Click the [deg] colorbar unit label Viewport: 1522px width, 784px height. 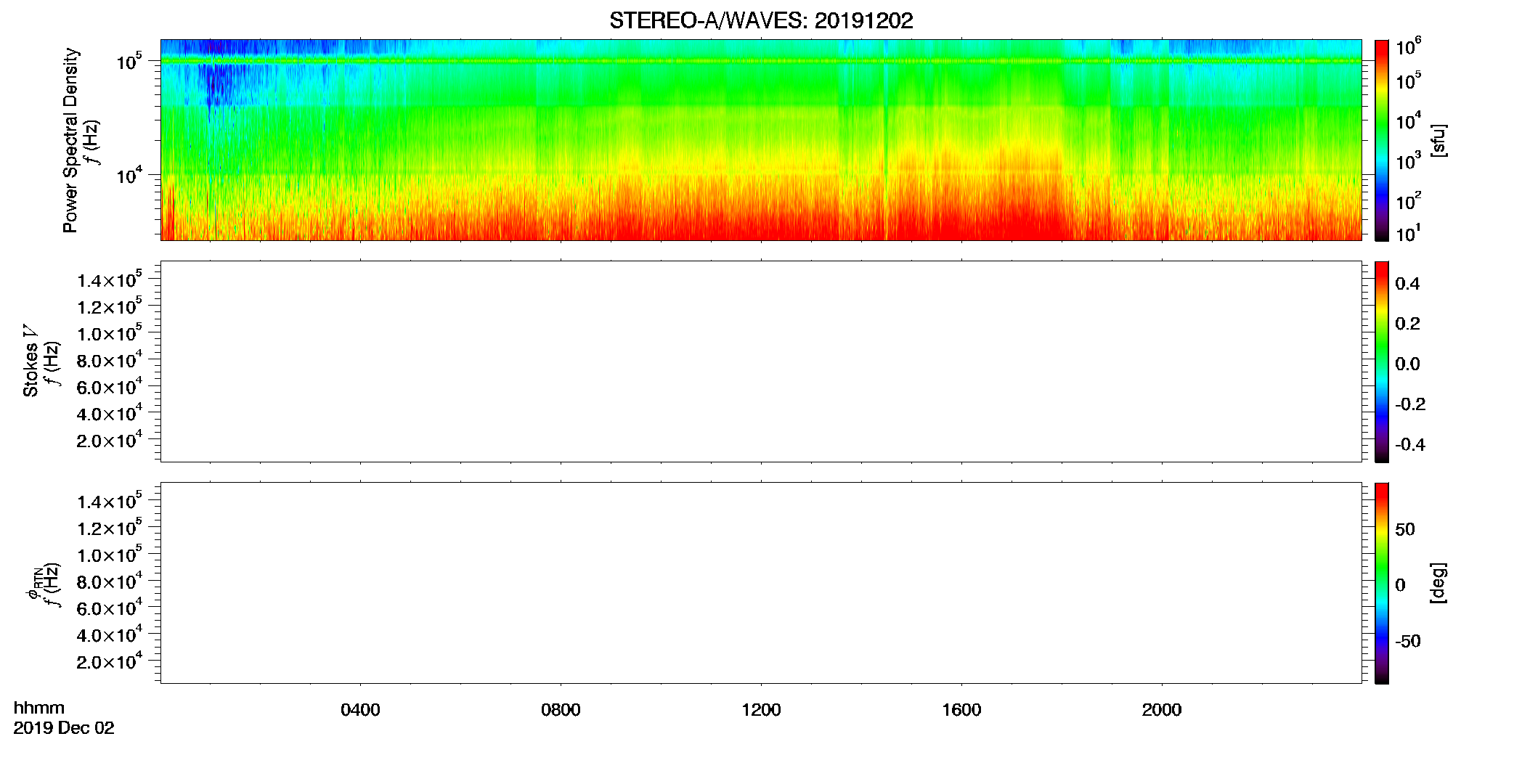pos(1438,583)
